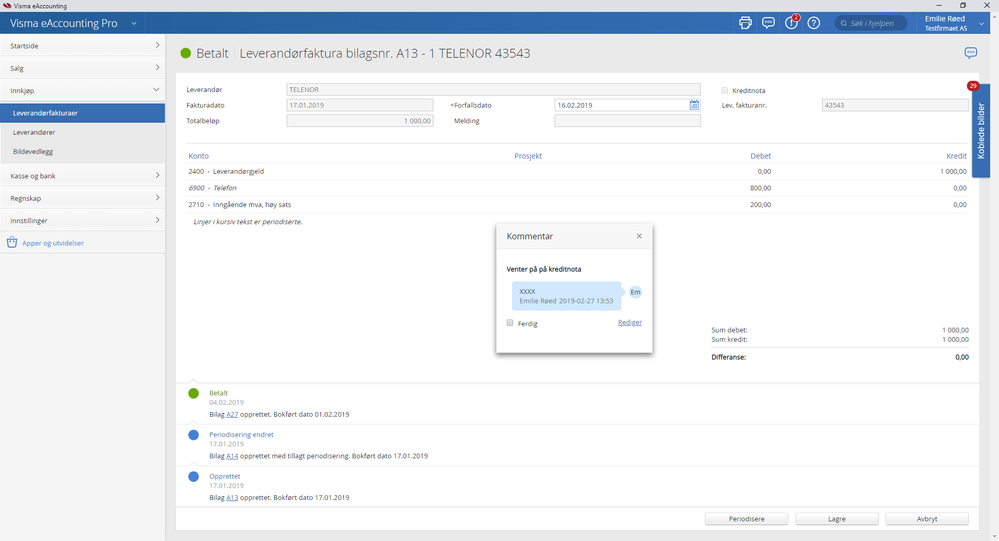Click the Rediger link in comment popup
The height and width of the screenshot is (541, 999).
pyautogui.click(x=629, y=322)
